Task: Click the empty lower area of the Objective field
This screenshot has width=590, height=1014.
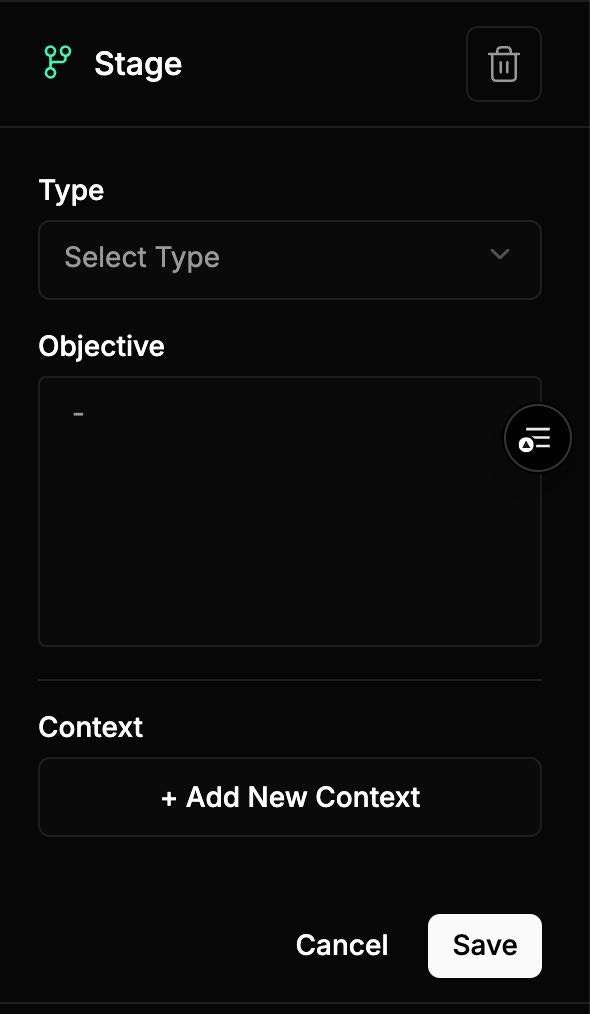Action: coord(290,569)
